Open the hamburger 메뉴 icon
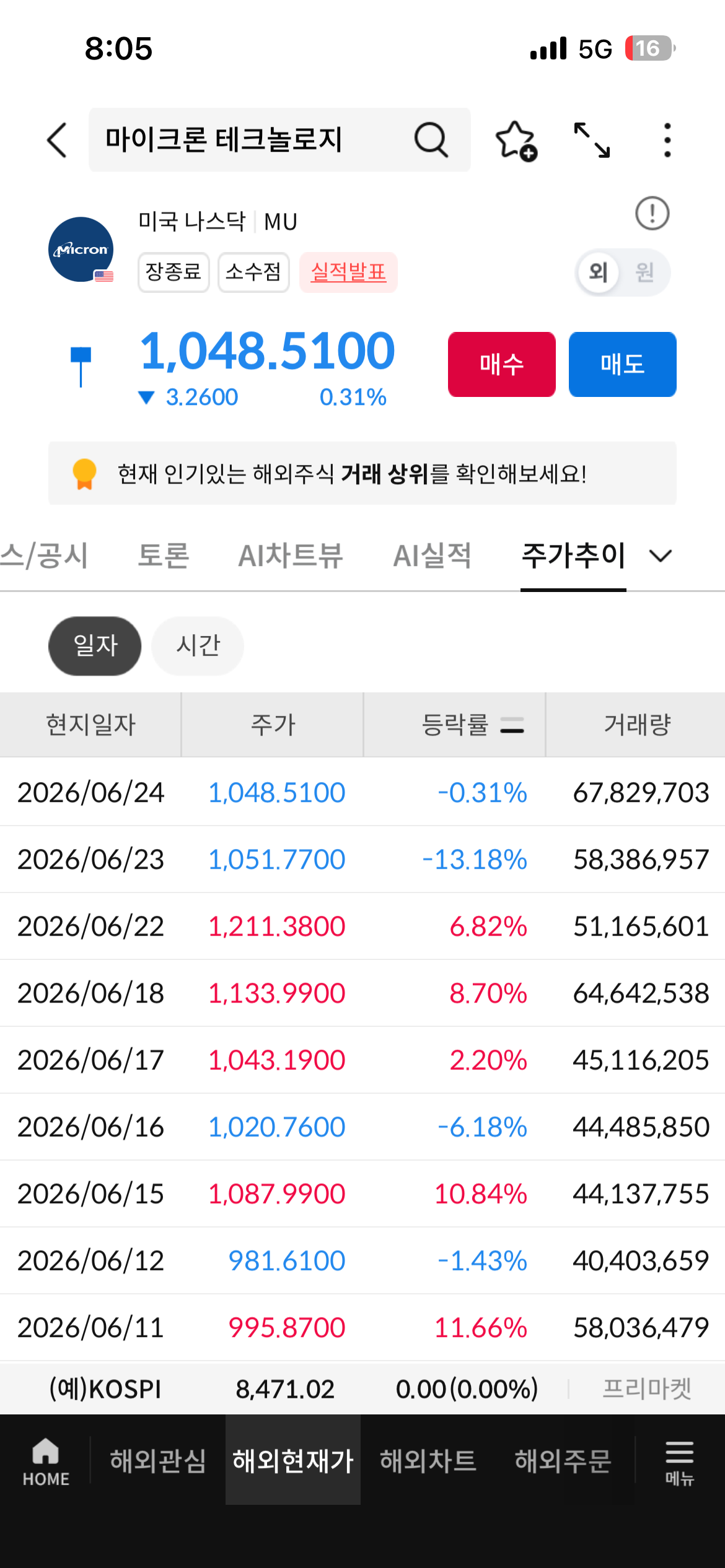The height and width of the screenshot is (1568, 725). (x=679, y=1463)
